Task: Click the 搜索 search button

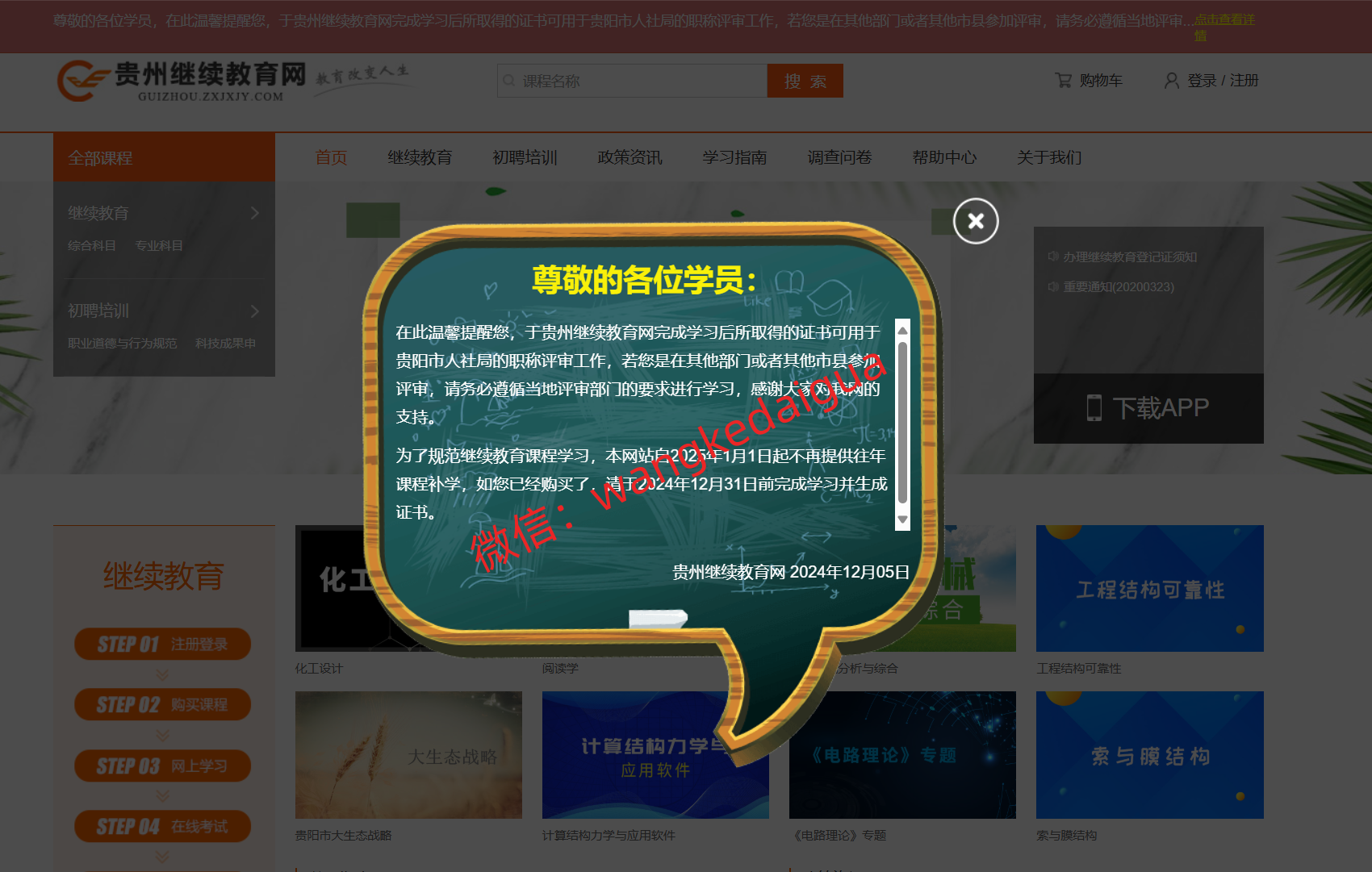Action: point(805,81)
